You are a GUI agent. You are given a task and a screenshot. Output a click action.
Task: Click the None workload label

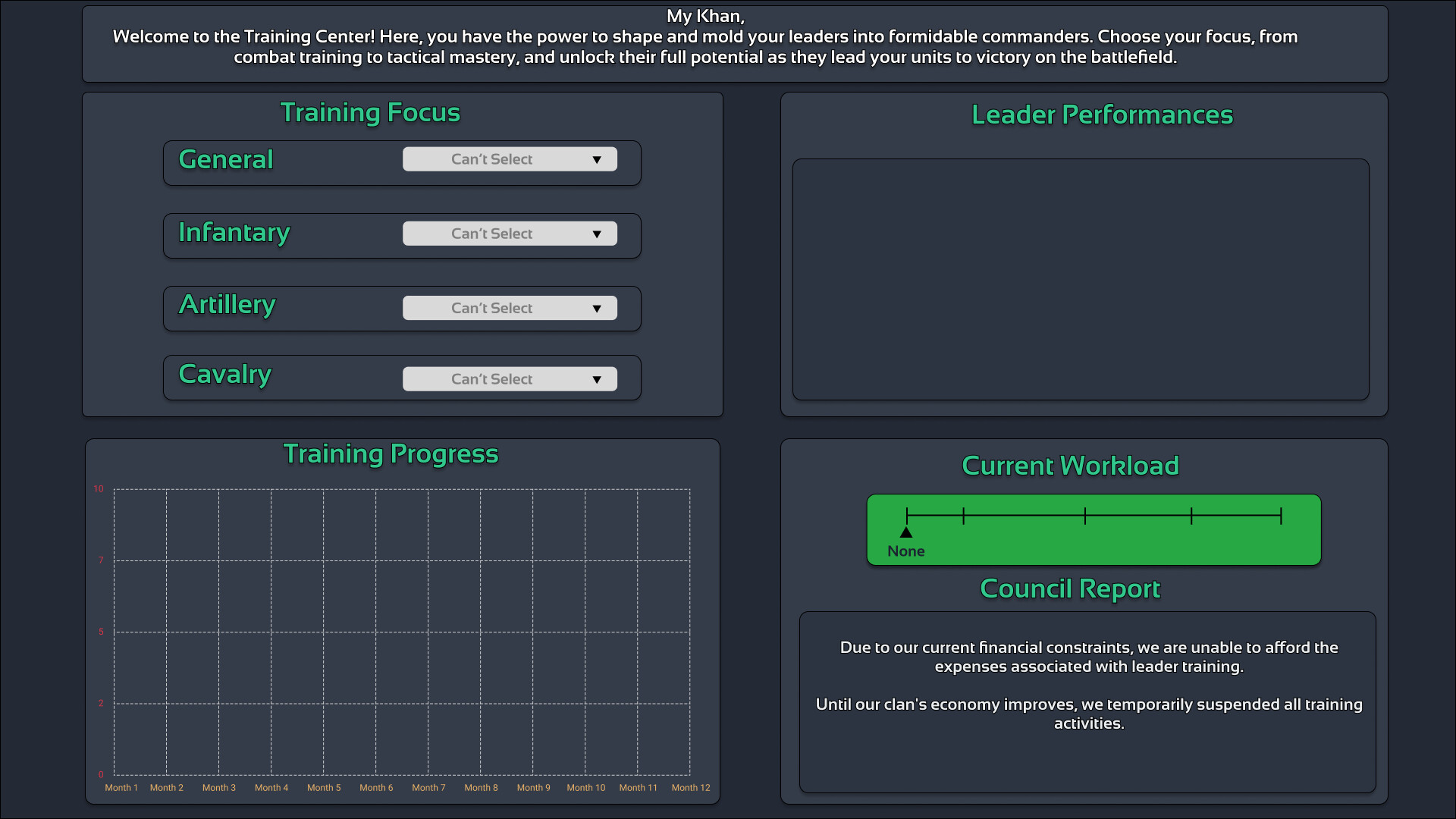[x=906, y=551]
